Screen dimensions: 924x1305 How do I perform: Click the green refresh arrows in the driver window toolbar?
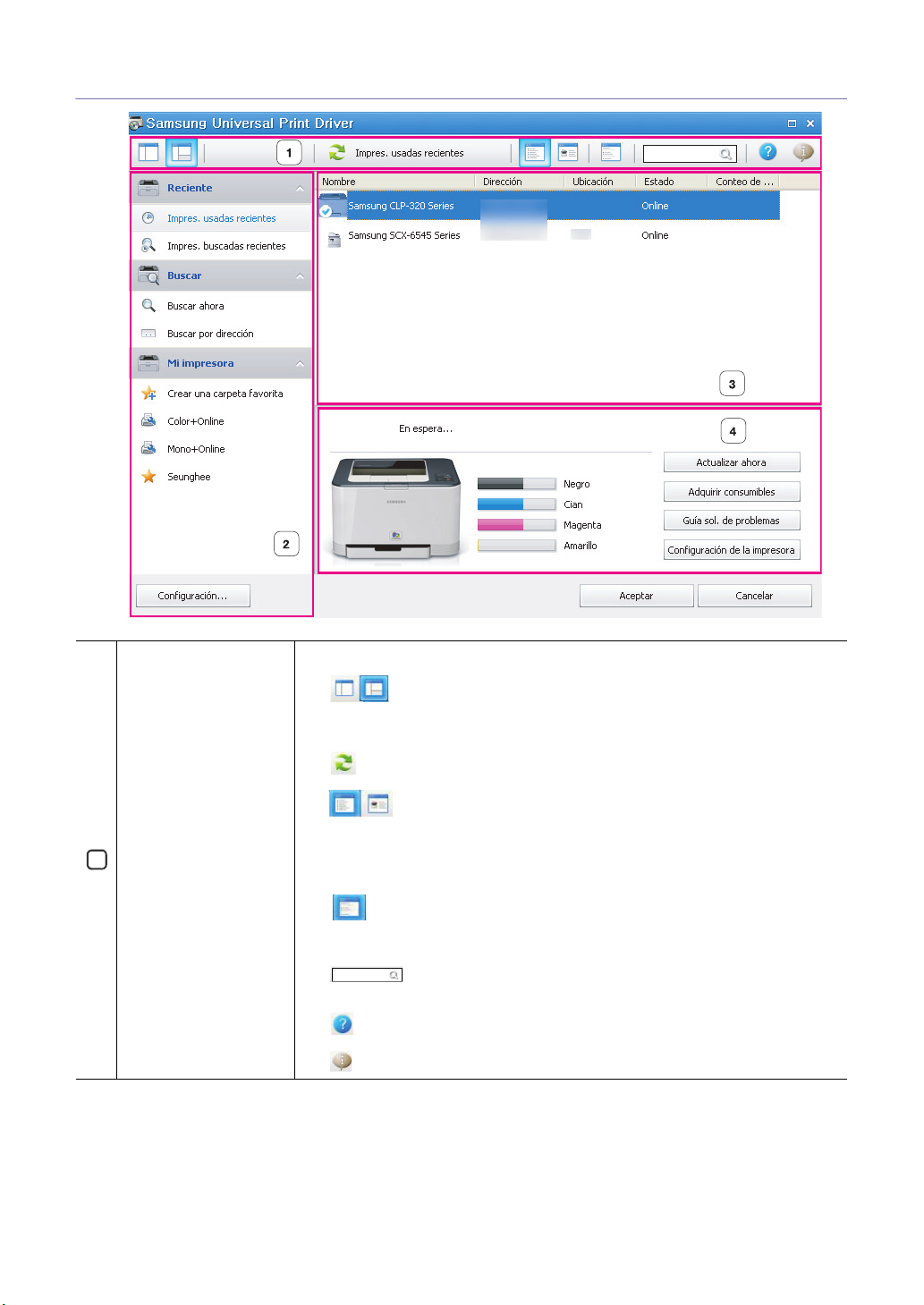pos(337,153)
